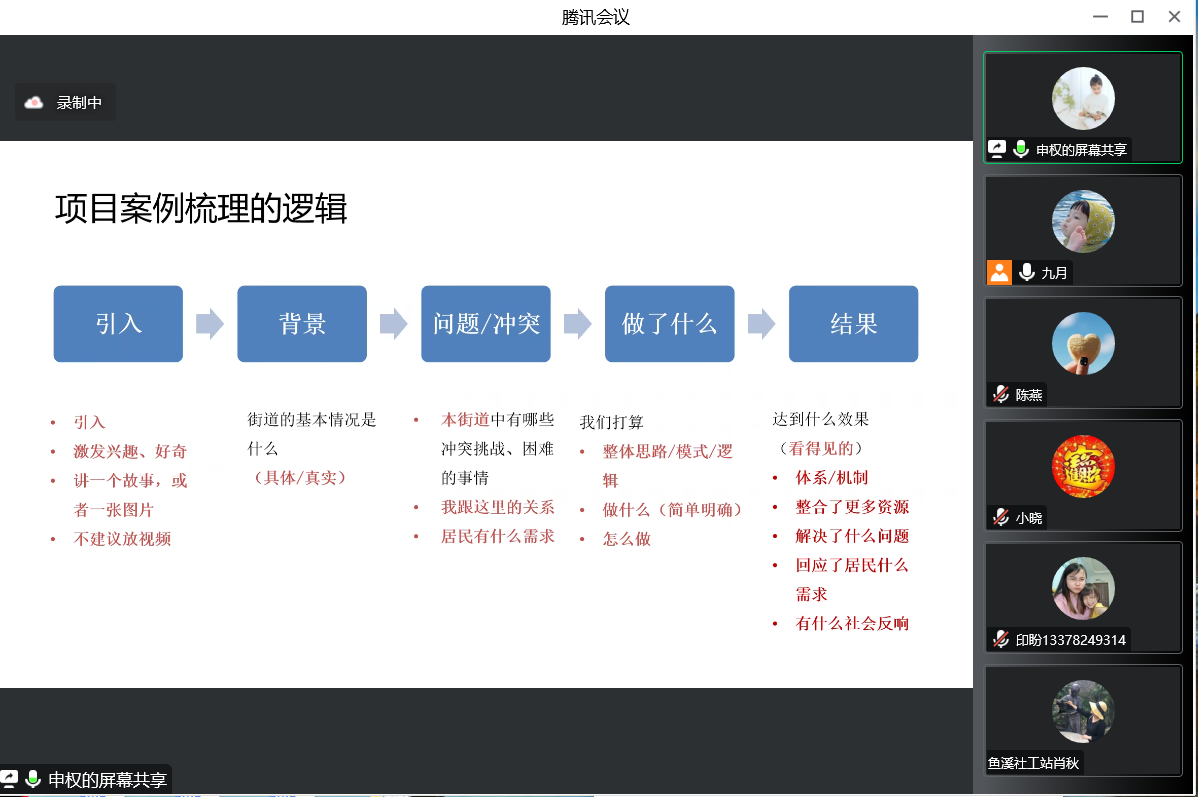Image resolution: width=1198 pixels, height=797 pixels.
Task: Click the green microphone icon on 申权's tile
Action: pyautogui.click(x=1021, y=149)
